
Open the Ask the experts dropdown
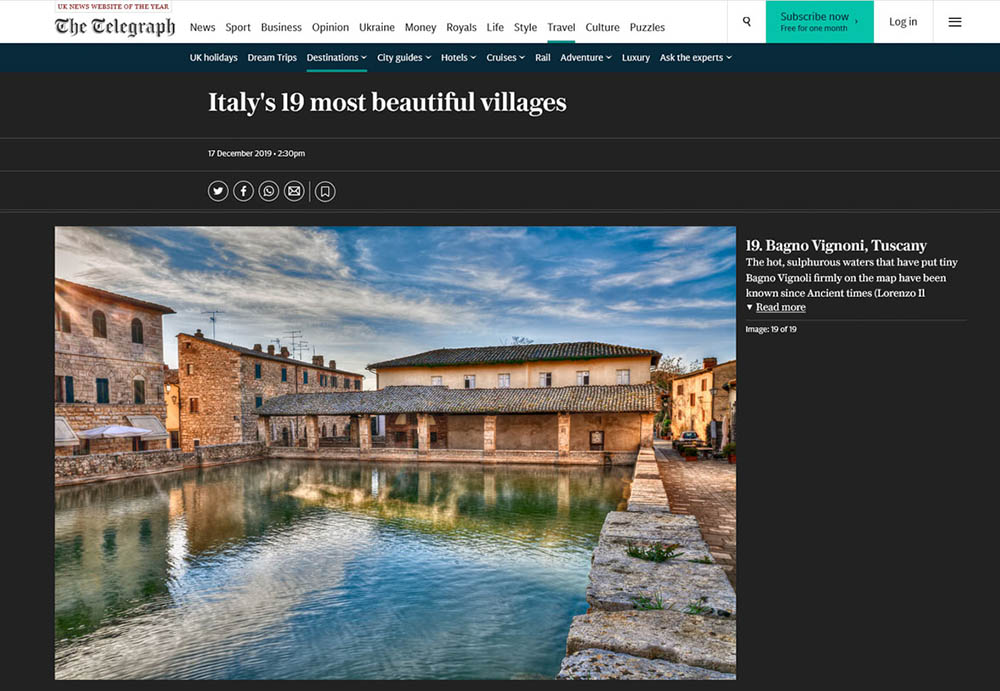[x=695, y=58]
